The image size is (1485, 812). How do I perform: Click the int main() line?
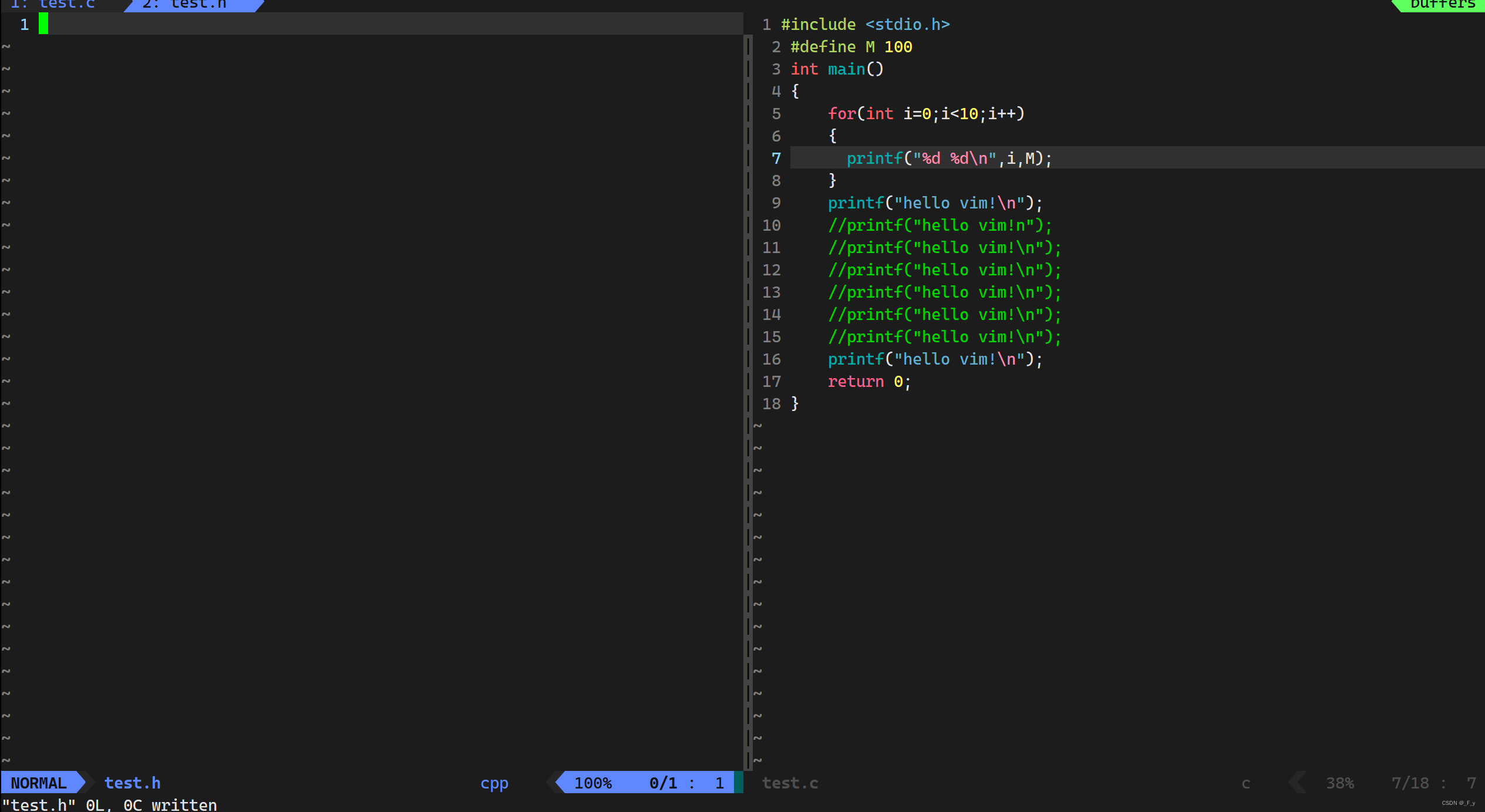(x=837, y=69)
